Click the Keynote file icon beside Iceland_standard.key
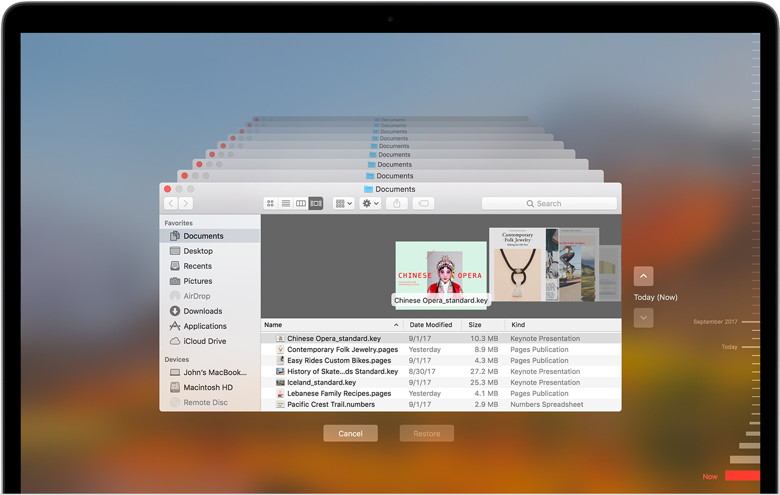This screenshot has height=495, width=780. pos(280,382)
